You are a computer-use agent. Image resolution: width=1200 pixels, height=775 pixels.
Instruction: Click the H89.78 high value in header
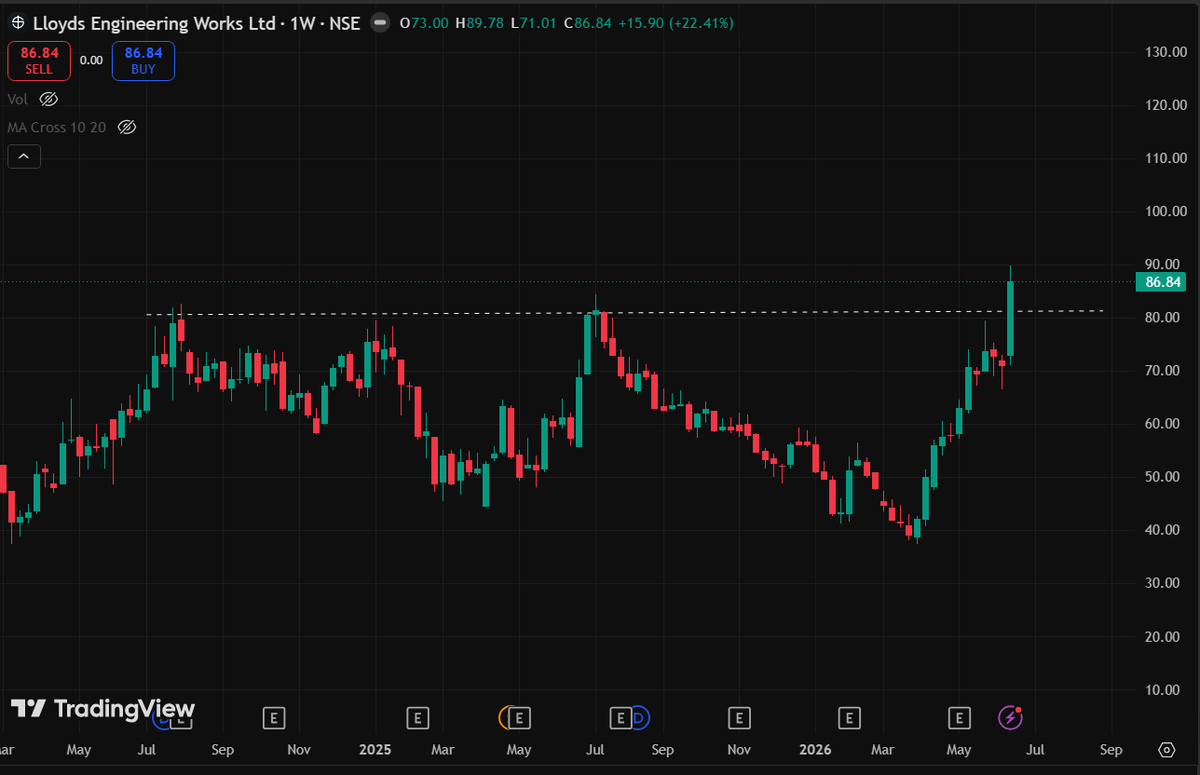tap(478, 22)
